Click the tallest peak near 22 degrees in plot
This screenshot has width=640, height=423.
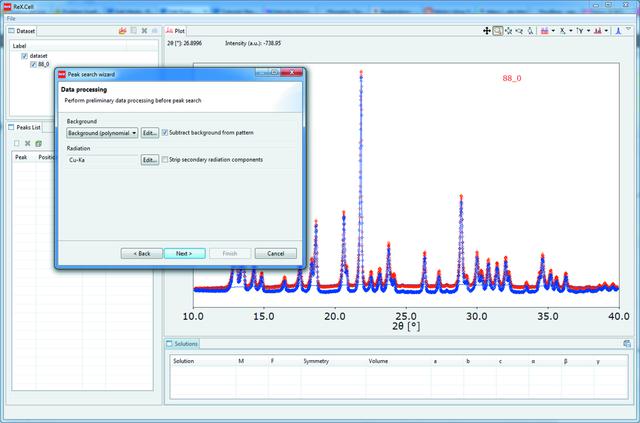(x=361, y=73)
